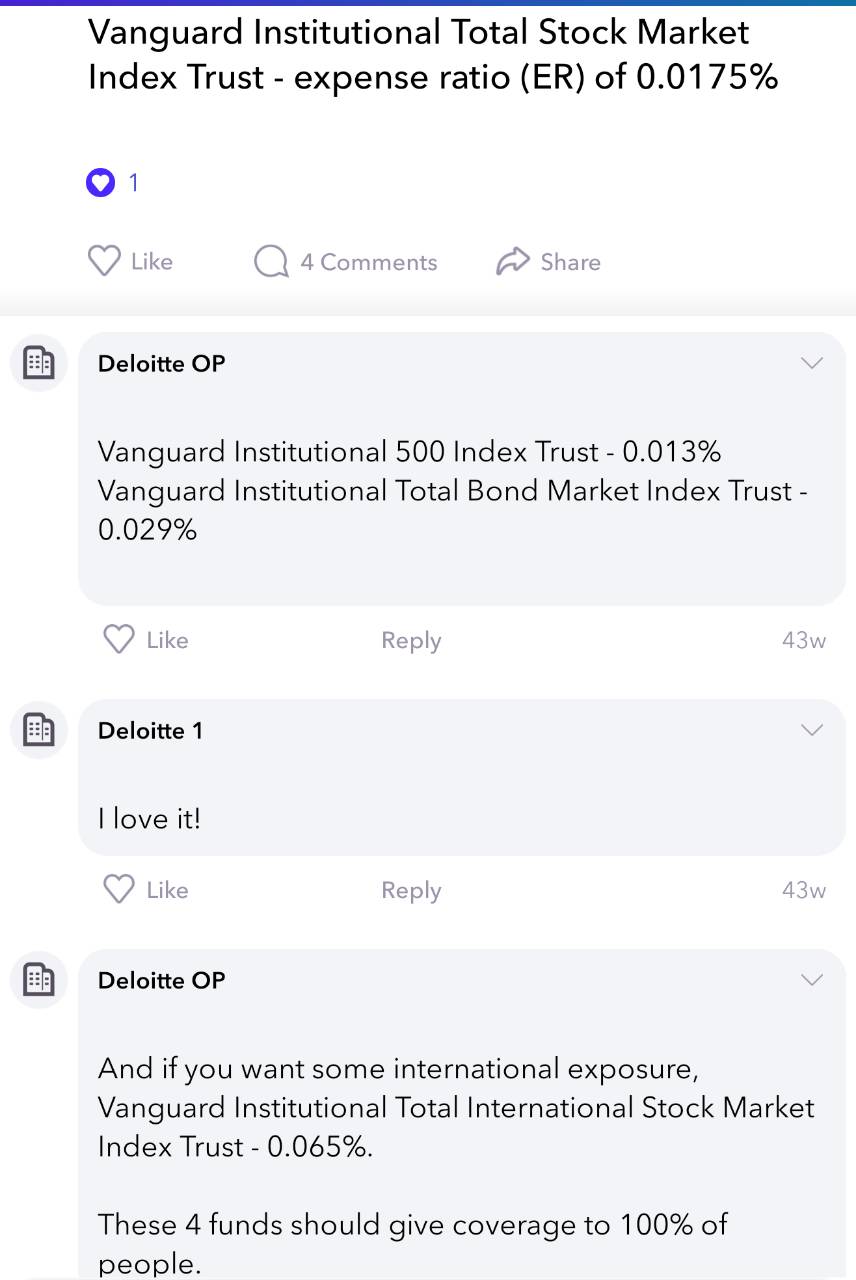Expand options chevron on first Deloitte OP comment
This screenshot has height=1280, width=856.
[812, 363]
